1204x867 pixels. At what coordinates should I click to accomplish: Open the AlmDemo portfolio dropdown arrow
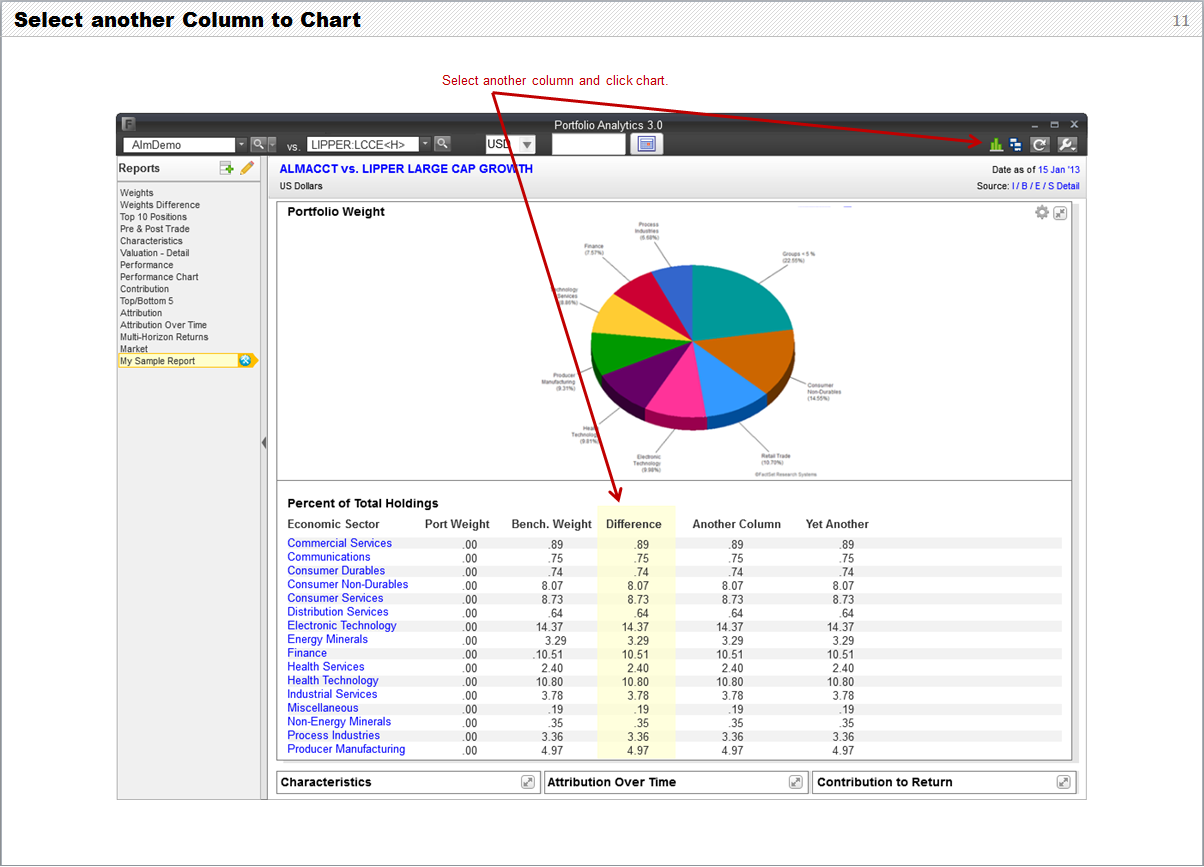click(241, 144)
